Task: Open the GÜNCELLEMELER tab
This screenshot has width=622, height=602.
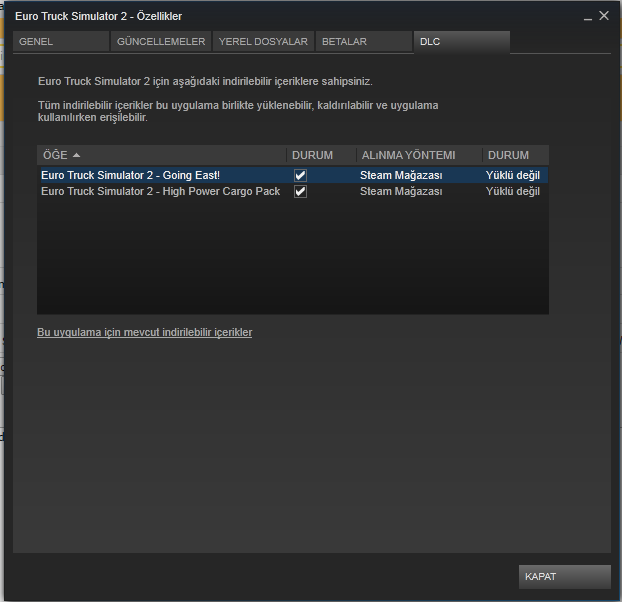Action: point(161,42)
